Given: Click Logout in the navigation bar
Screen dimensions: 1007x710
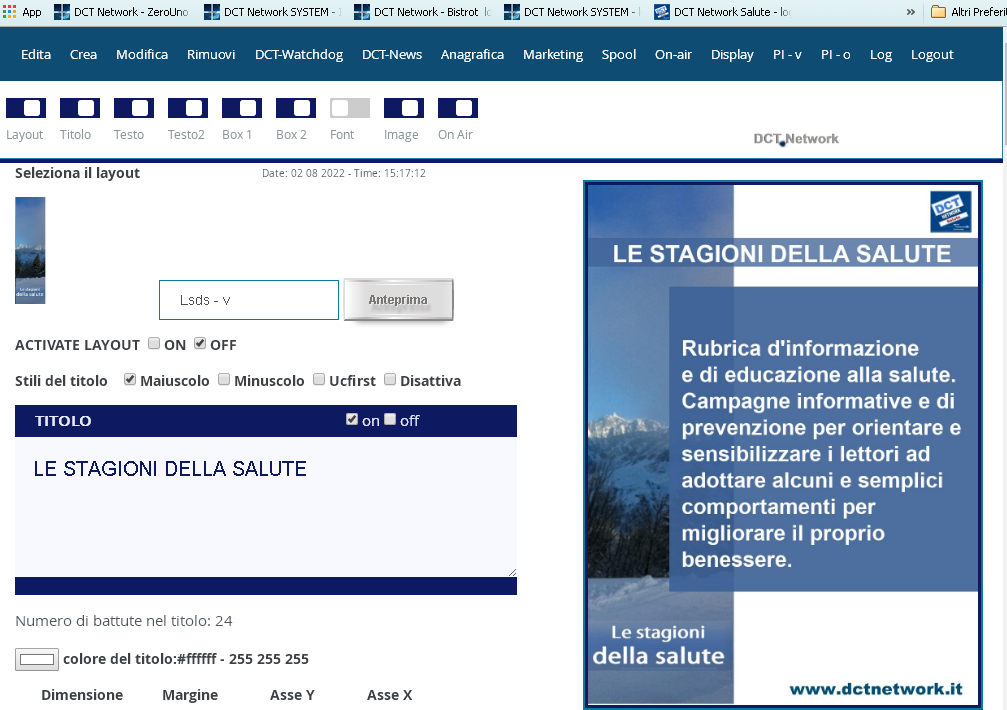Looking at the screenshot, I should pos(932,55).
